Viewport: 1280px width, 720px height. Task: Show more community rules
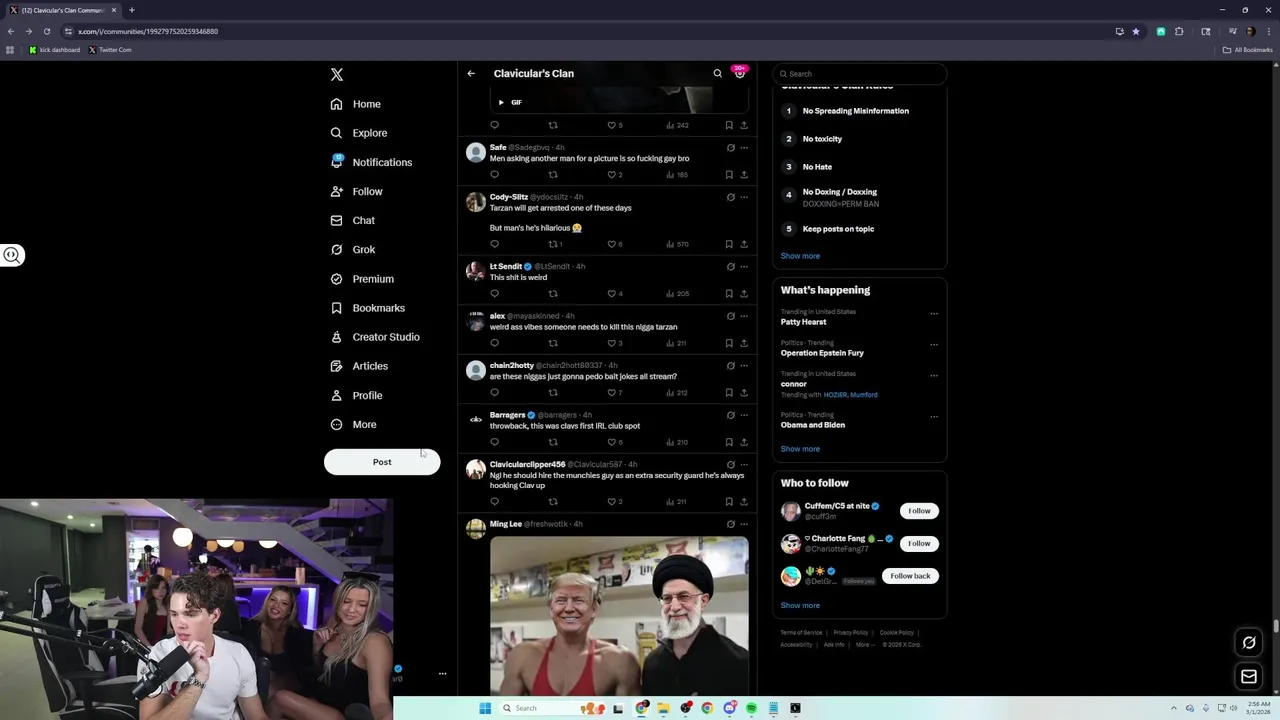click(800, 256)
